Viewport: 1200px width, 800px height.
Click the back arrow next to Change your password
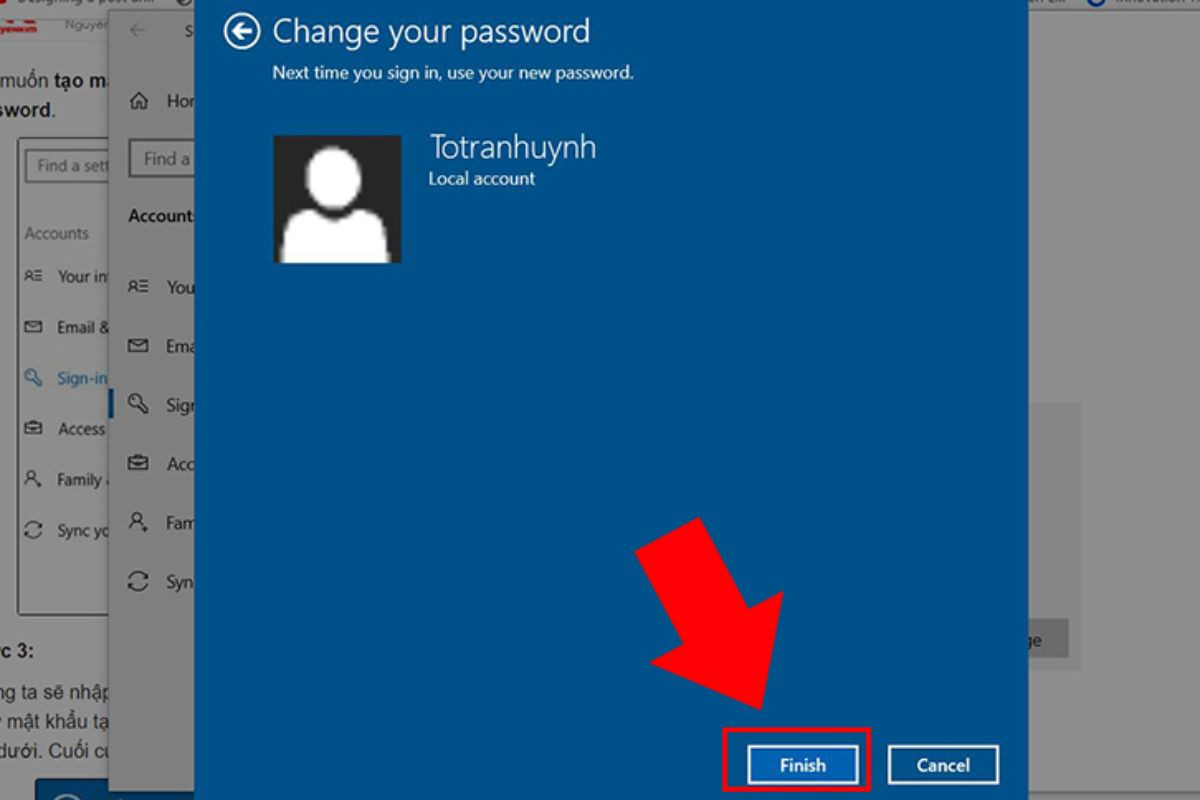coord(242,31)
